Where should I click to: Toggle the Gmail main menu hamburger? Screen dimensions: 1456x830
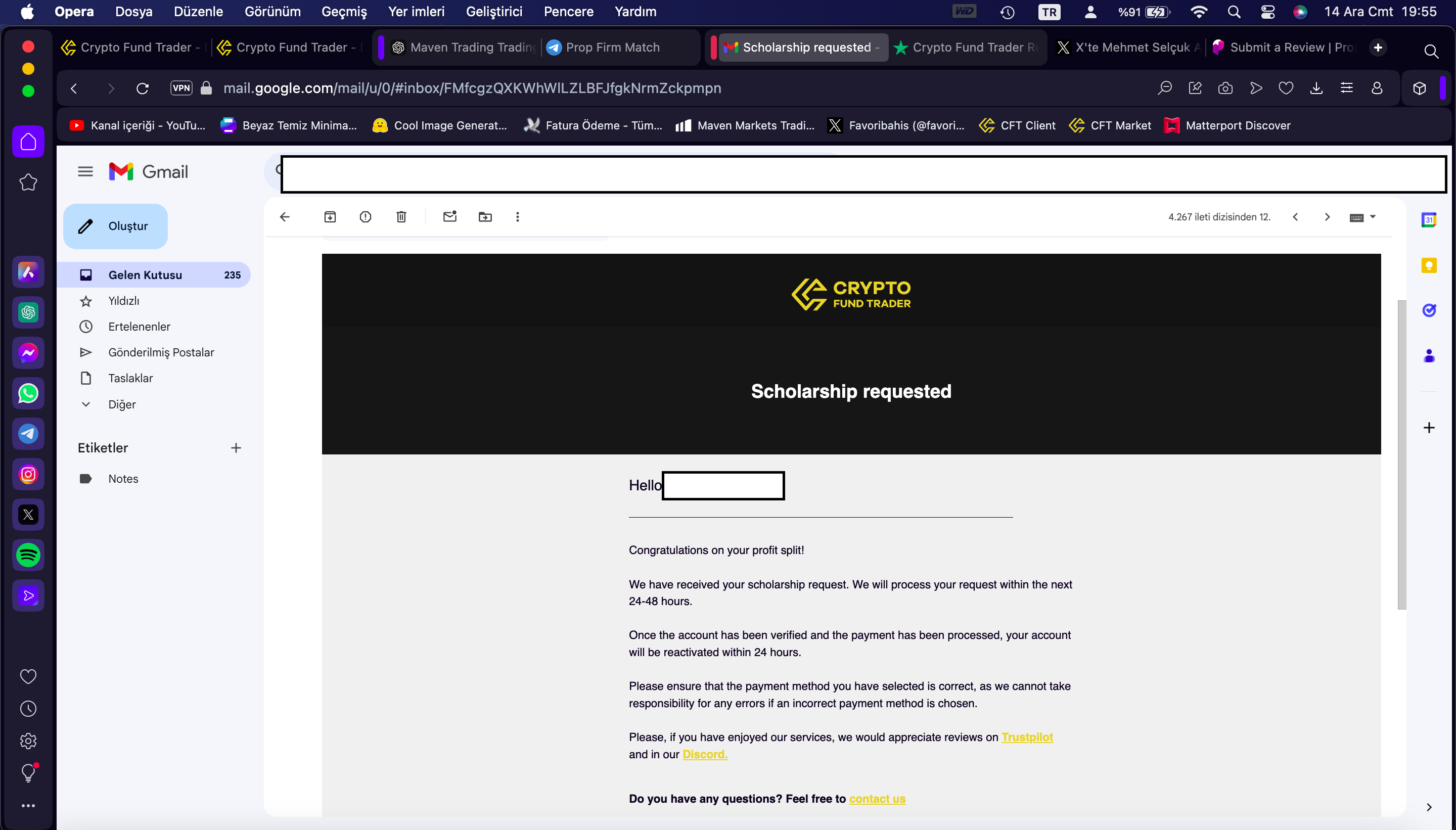tap(85, 171)
